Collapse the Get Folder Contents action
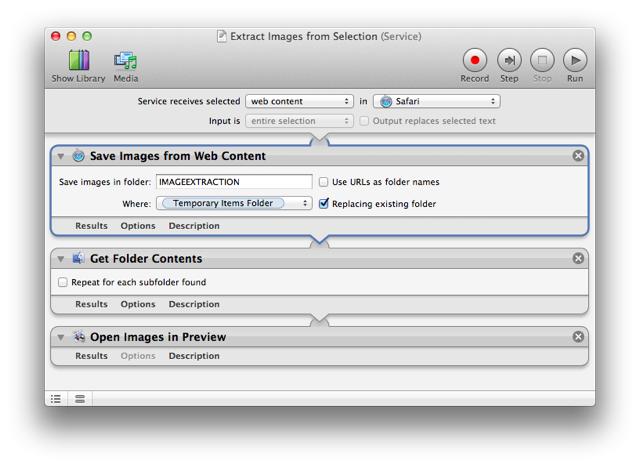This screenshot has height=468, width=640. click(61, 259)
